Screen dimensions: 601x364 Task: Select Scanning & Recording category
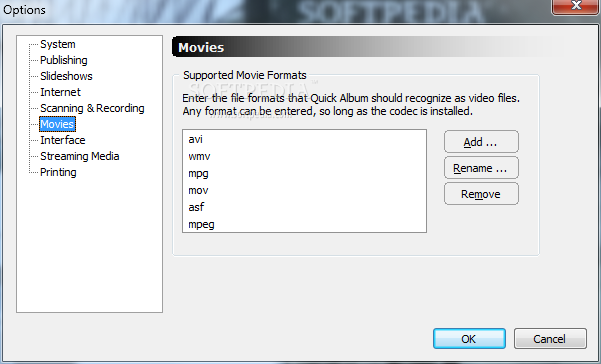click(92, 108)
